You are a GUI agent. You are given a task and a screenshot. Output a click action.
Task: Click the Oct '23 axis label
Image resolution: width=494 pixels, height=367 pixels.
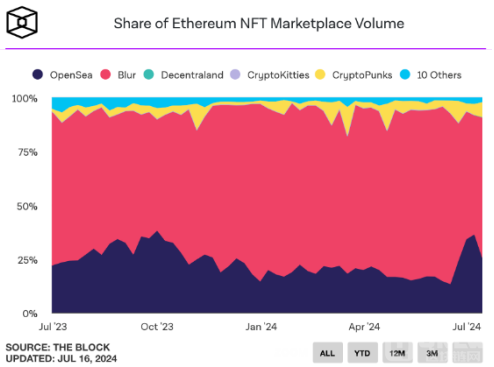tap(157, 327)
